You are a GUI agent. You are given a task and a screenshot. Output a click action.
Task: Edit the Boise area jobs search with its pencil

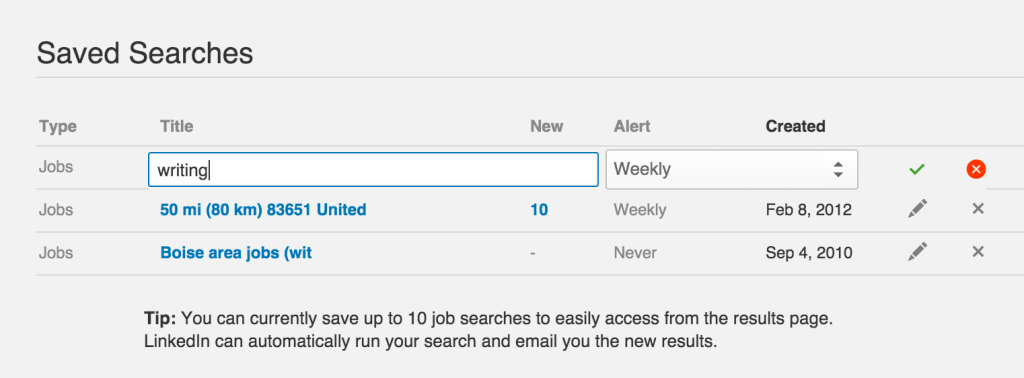click(x=918, y=252)
